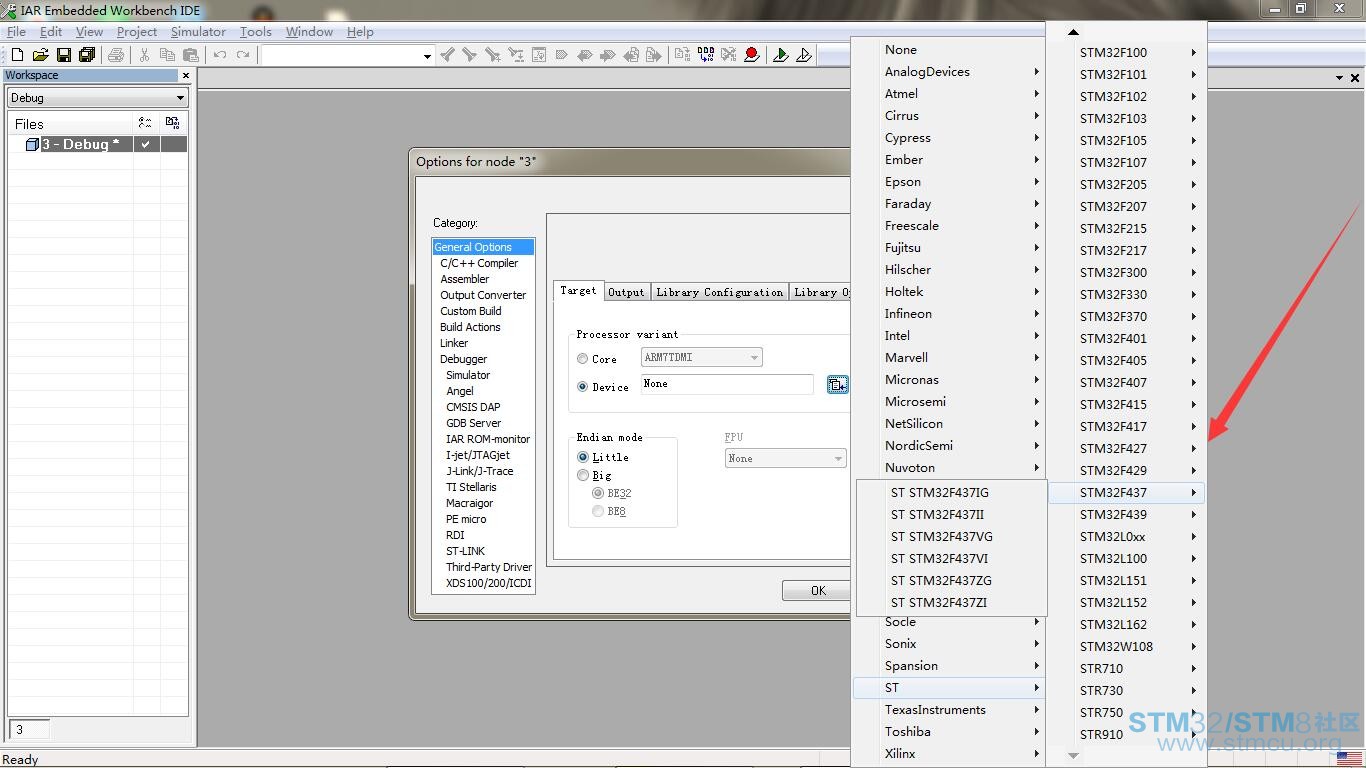Confirm options with the OK button

tap(817, 591)
